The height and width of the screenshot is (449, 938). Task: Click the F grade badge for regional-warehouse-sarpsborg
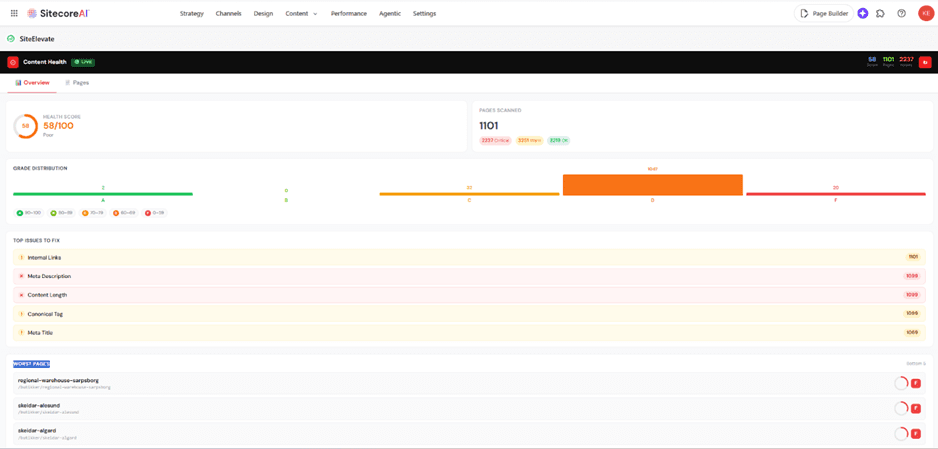coord(915,383)
